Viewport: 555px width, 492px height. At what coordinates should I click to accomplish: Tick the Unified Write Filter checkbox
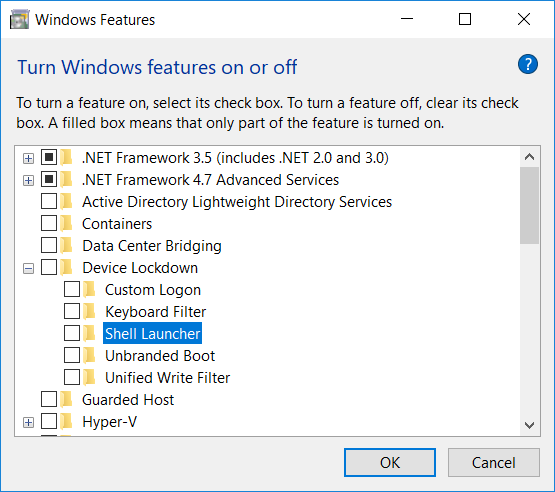click(x=72, y=377)
